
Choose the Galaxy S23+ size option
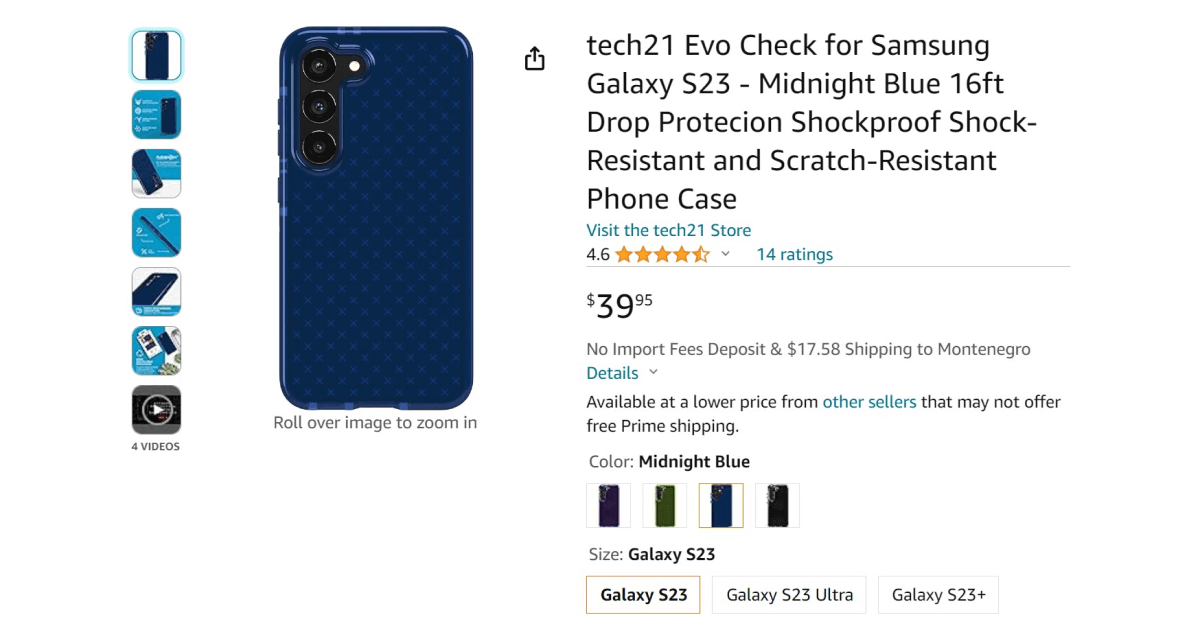point(938,595)
